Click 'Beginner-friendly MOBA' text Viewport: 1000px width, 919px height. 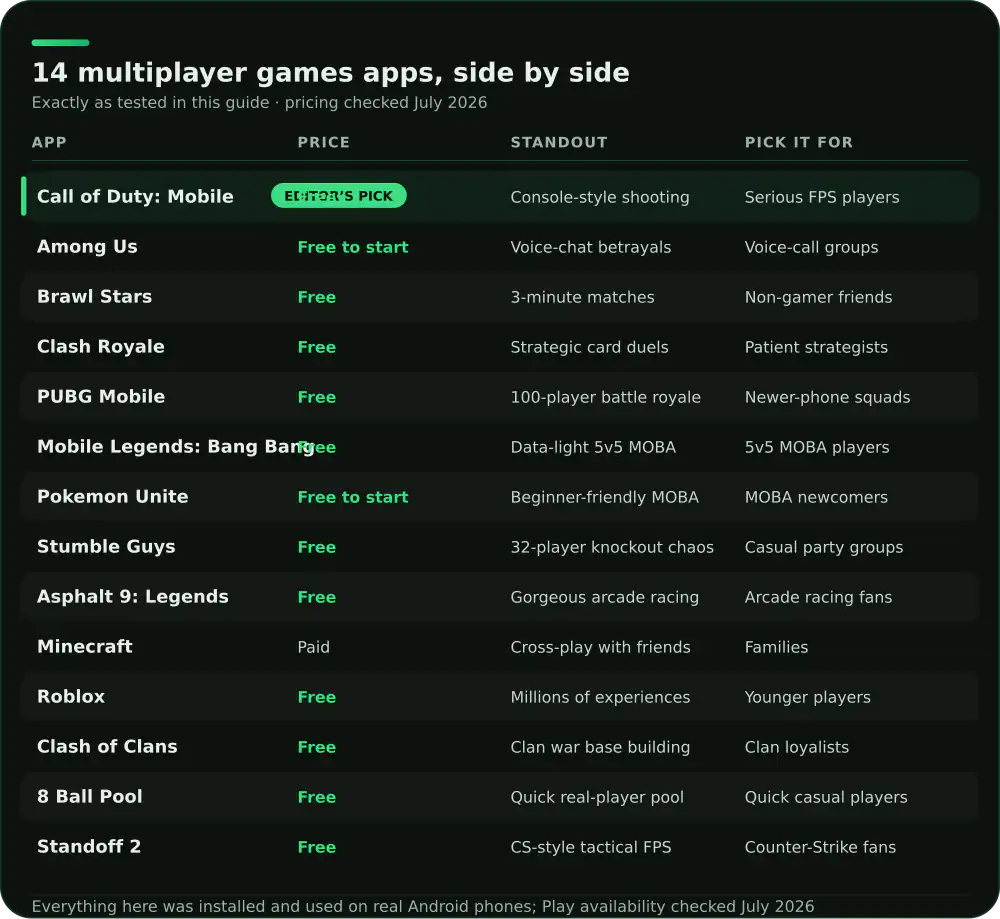(x=605, y=497)
